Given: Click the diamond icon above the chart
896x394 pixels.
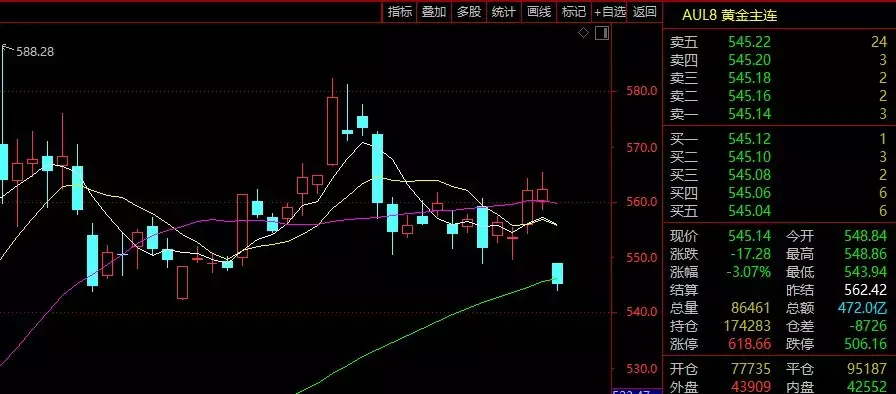Looking at the screenshot, I should [583, 33].
